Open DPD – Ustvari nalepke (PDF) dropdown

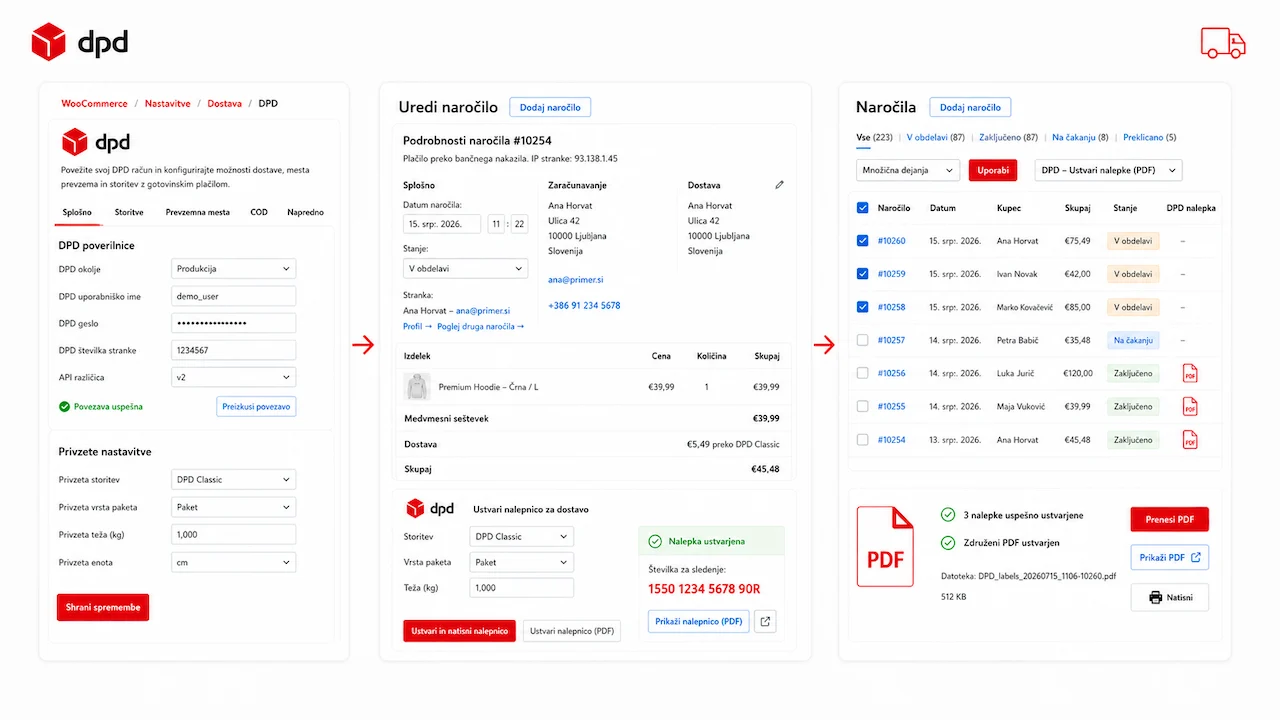click(x=1108, y=170)
